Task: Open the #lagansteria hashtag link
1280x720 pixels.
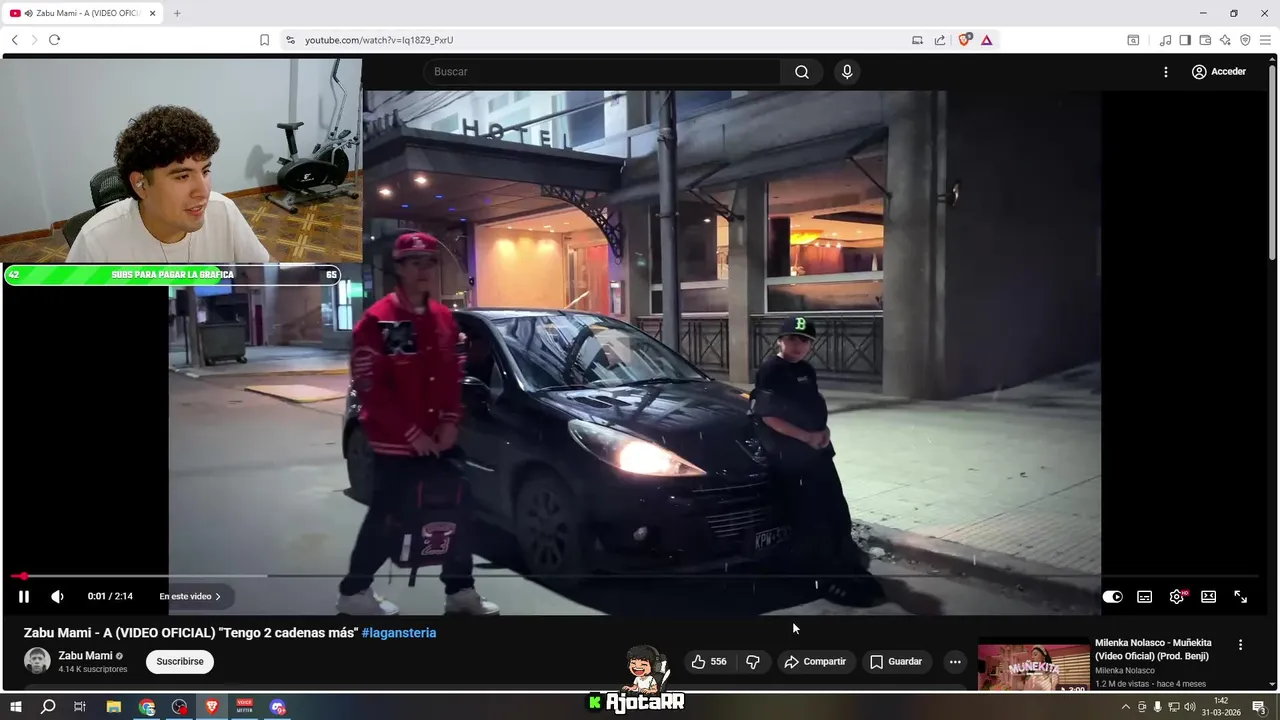Action: point(399,633)
